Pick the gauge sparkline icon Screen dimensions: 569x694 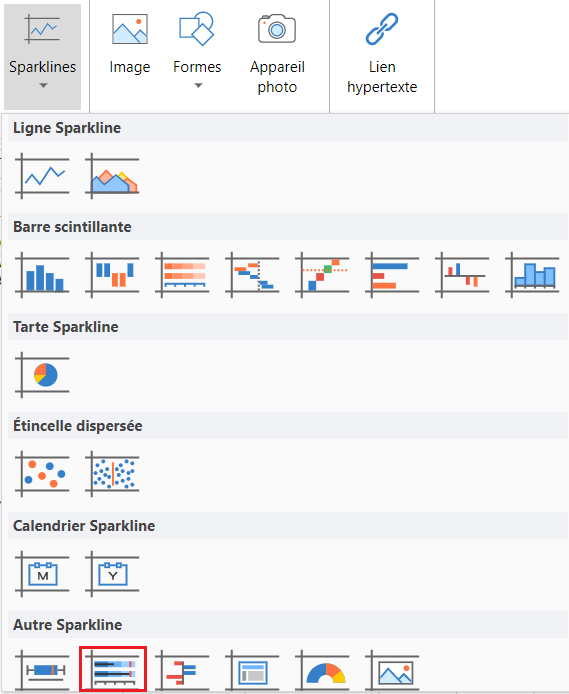322,671
